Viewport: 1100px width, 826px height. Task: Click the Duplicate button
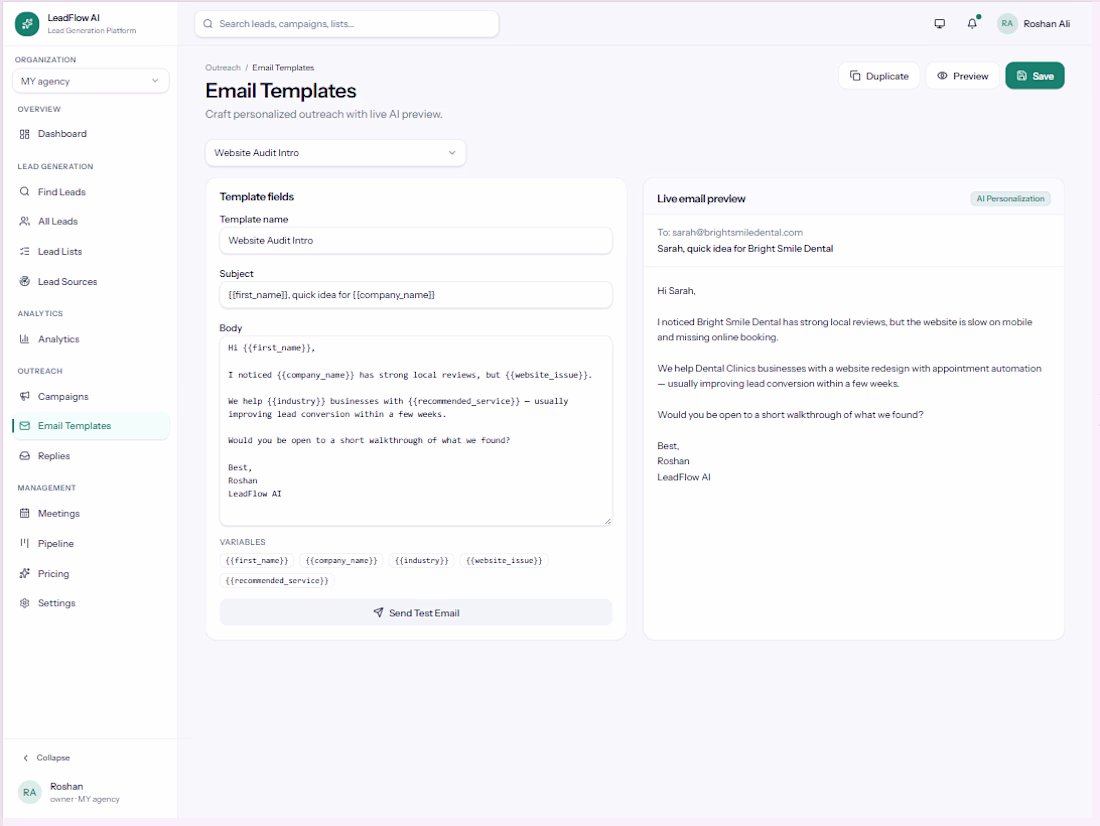click(879, 76)
